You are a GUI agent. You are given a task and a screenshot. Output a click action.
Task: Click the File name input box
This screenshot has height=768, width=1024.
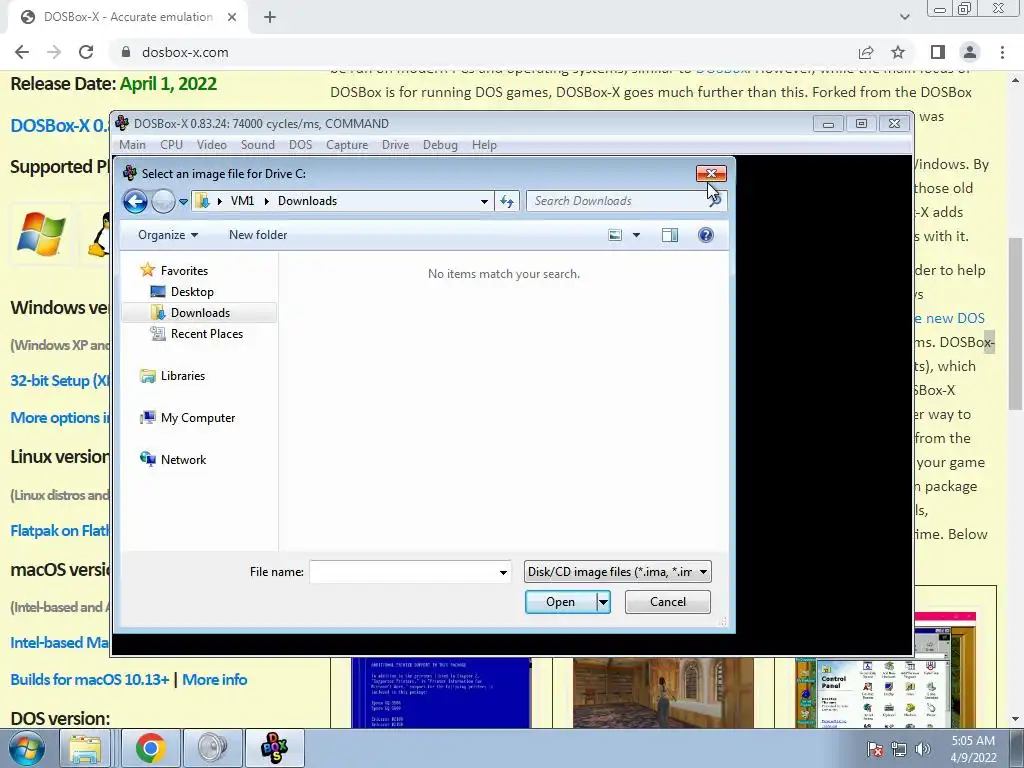coord(403,572)
